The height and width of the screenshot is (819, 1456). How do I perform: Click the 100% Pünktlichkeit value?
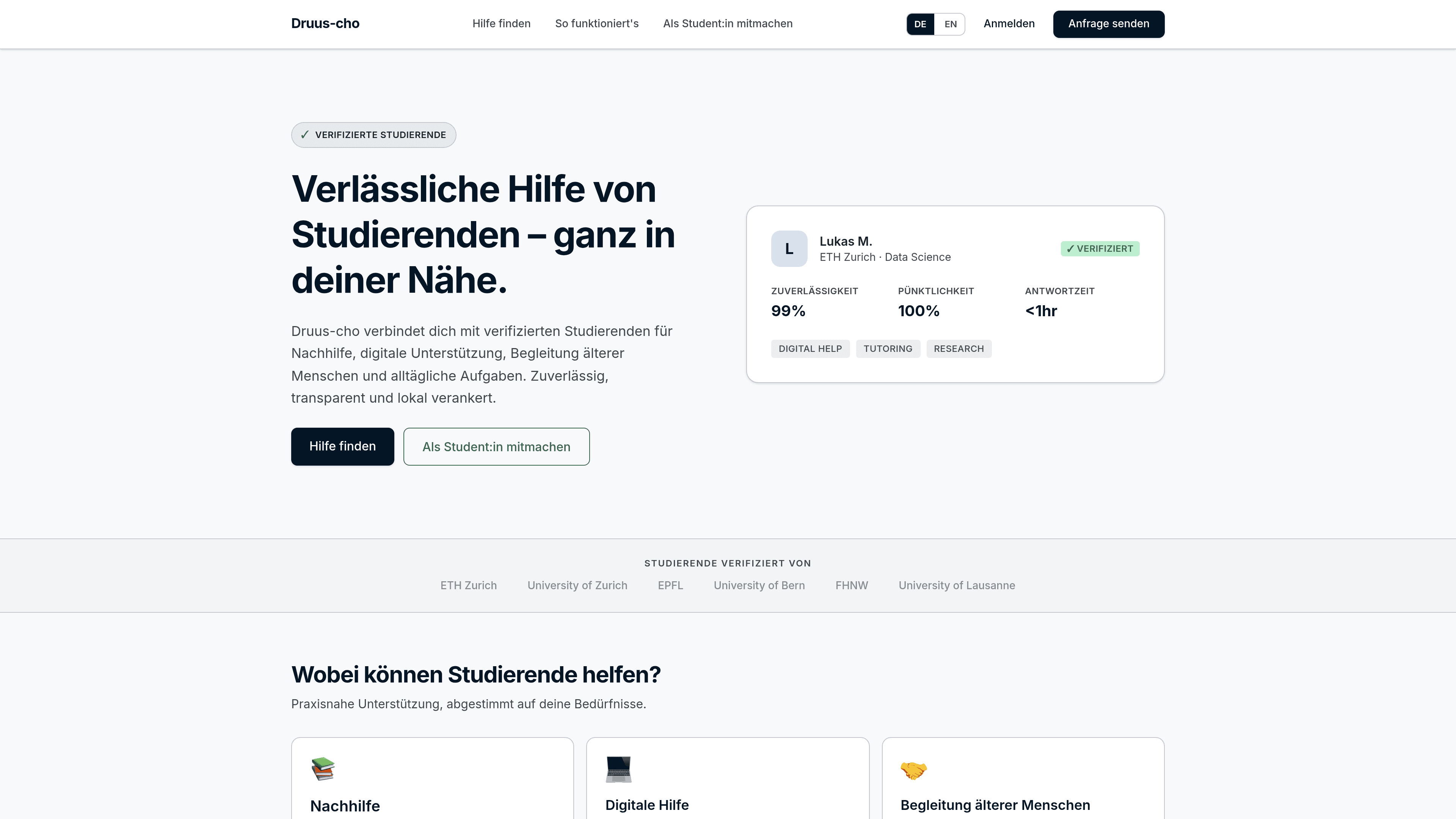(x=918, y=311)
